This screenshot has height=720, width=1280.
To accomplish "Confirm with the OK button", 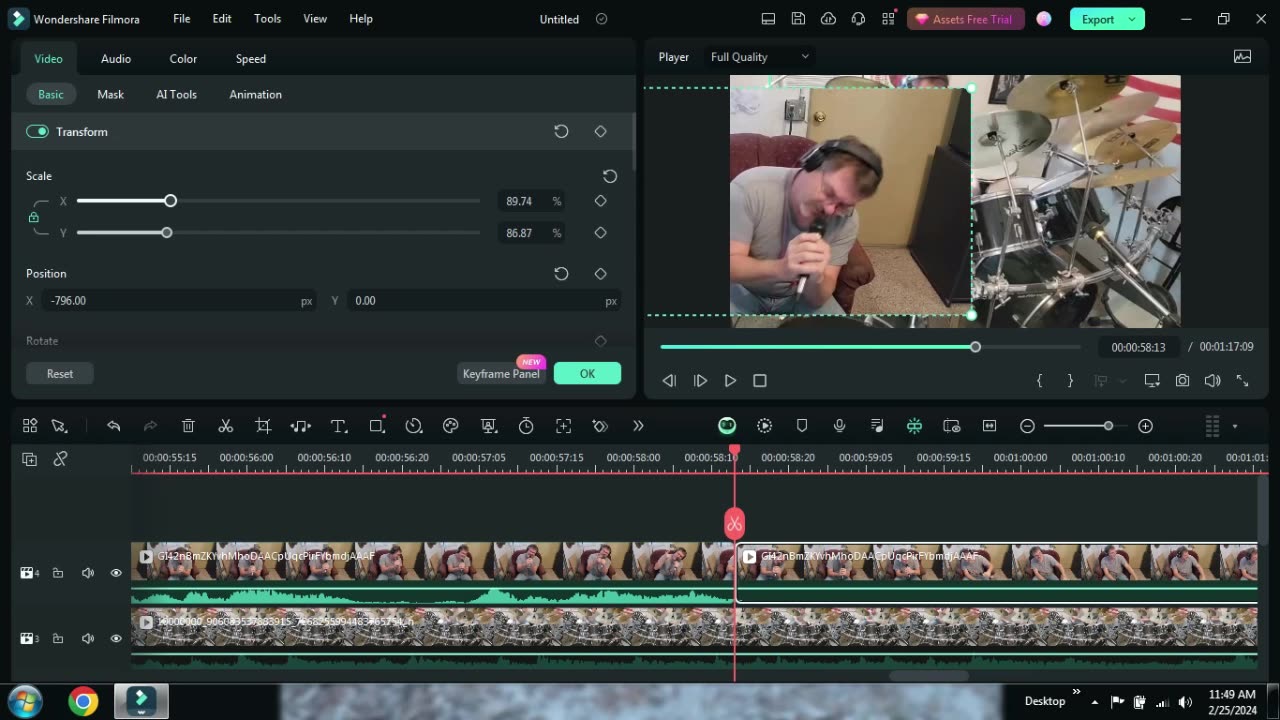I will (x=587, y=374).
